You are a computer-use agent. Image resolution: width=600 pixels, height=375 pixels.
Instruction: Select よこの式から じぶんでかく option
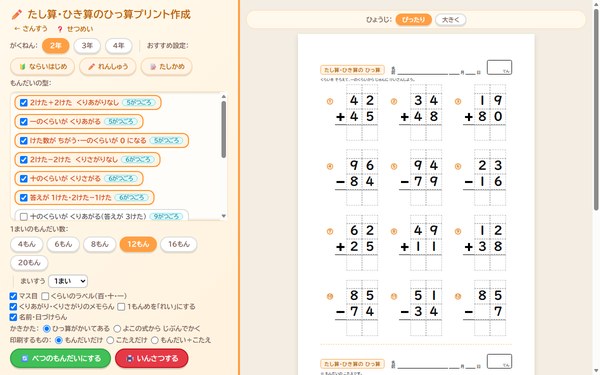coord(117,329)
